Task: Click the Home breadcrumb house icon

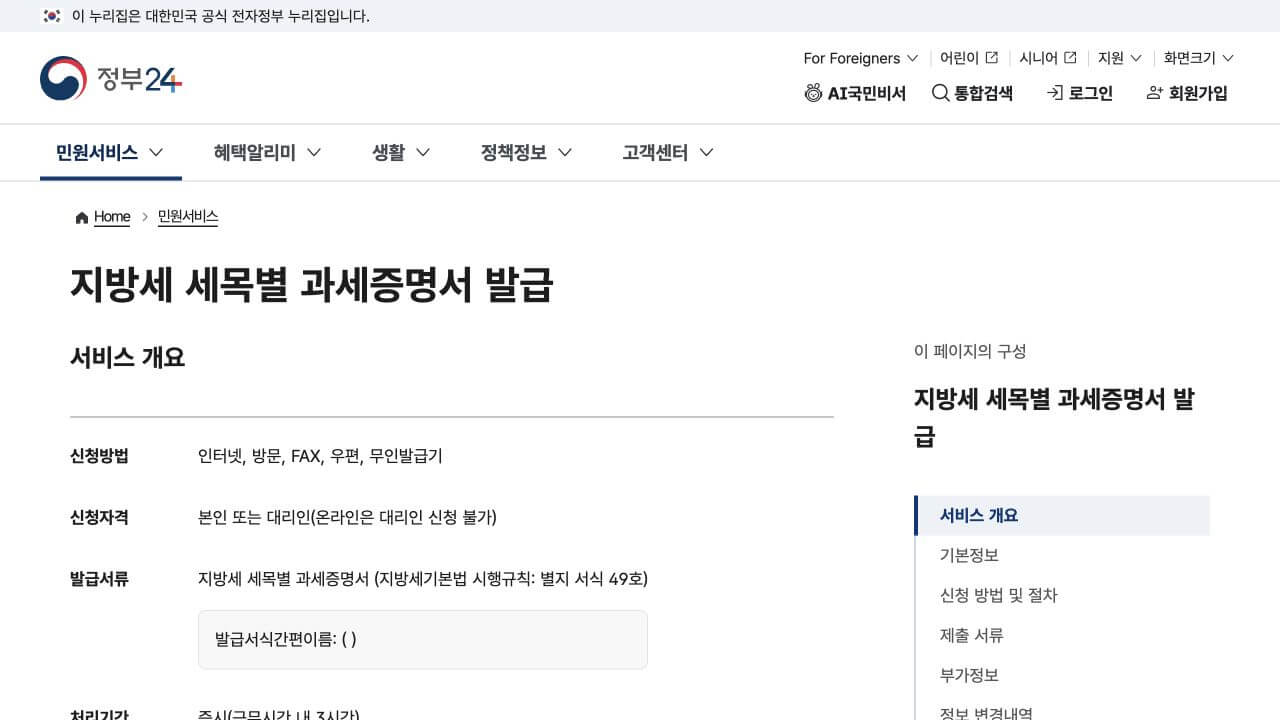Action: pyautogui.click(x=82, y=217)
